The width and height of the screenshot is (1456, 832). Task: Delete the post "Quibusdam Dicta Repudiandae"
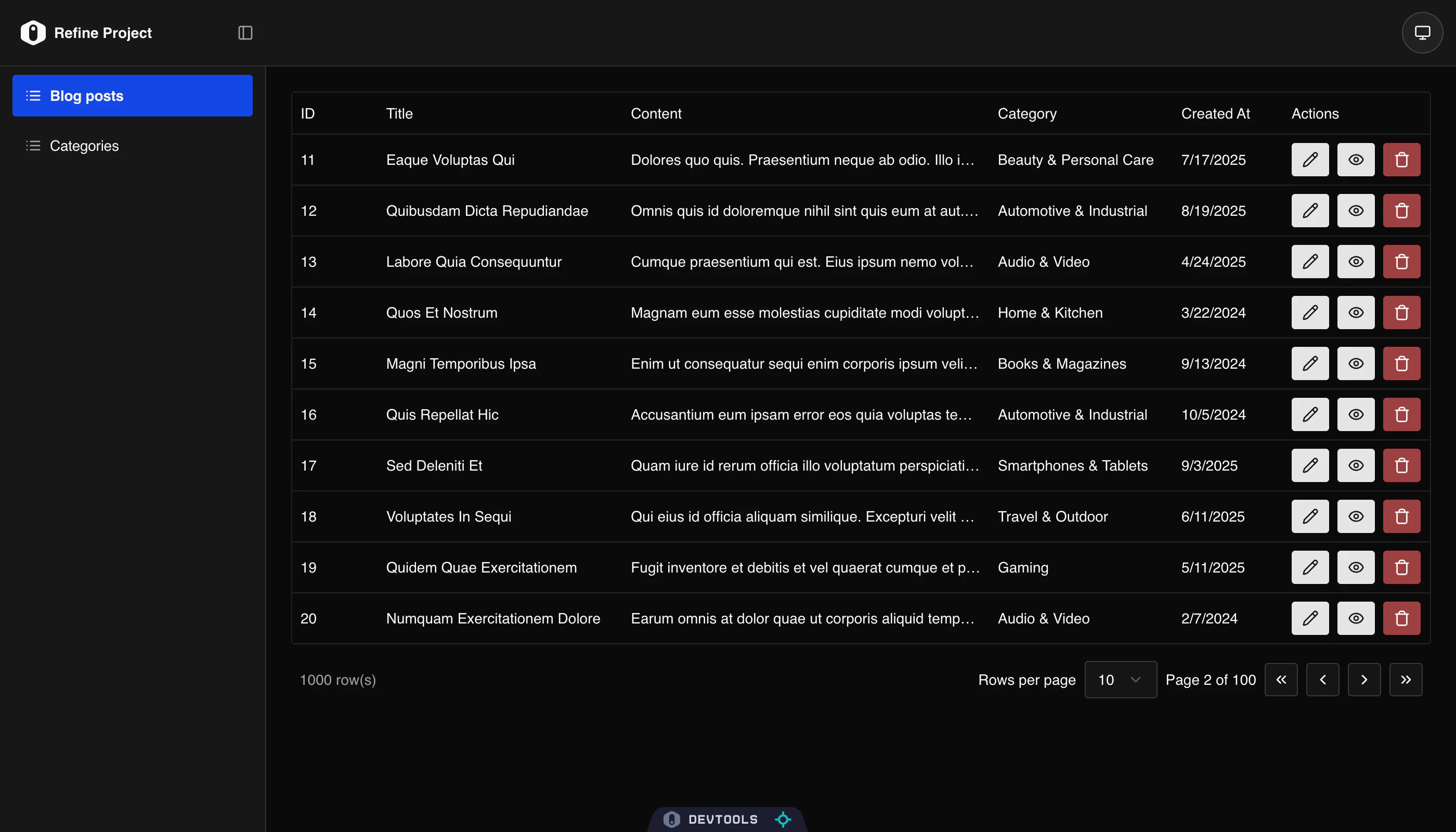click(1401, 210)
